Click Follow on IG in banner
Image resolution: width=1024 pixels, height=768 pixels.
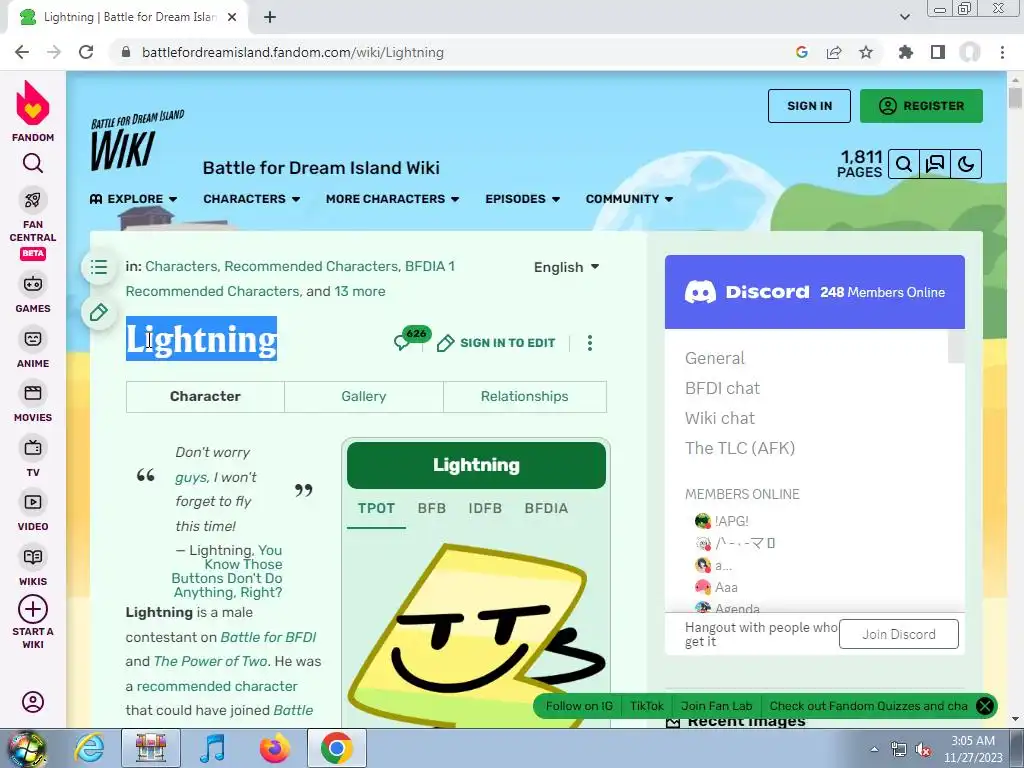point(579,706)
